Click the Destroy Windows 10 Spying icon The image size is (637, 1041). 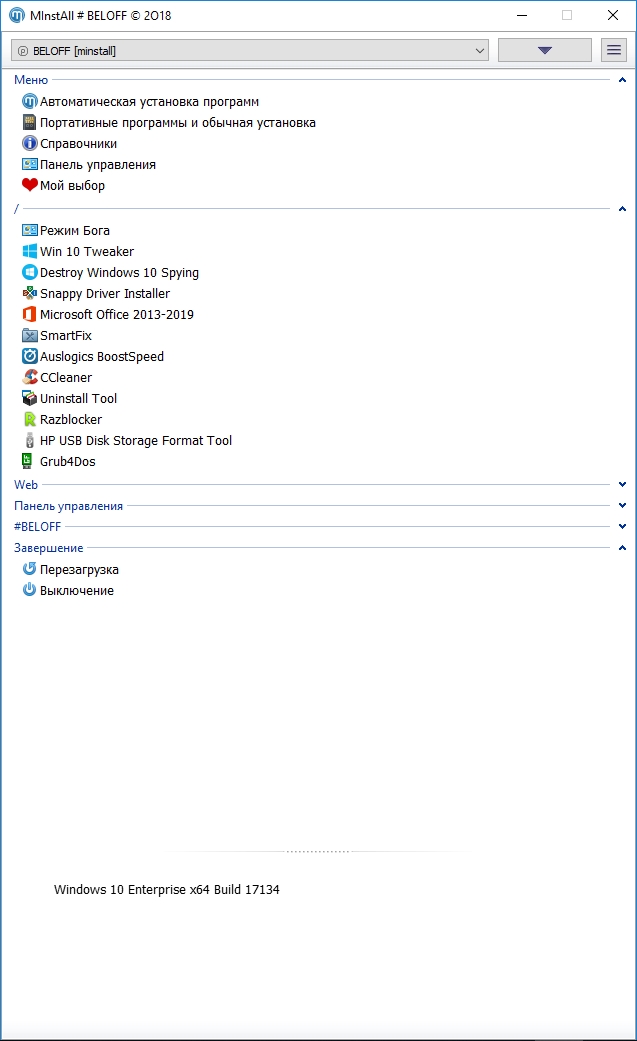29,272
